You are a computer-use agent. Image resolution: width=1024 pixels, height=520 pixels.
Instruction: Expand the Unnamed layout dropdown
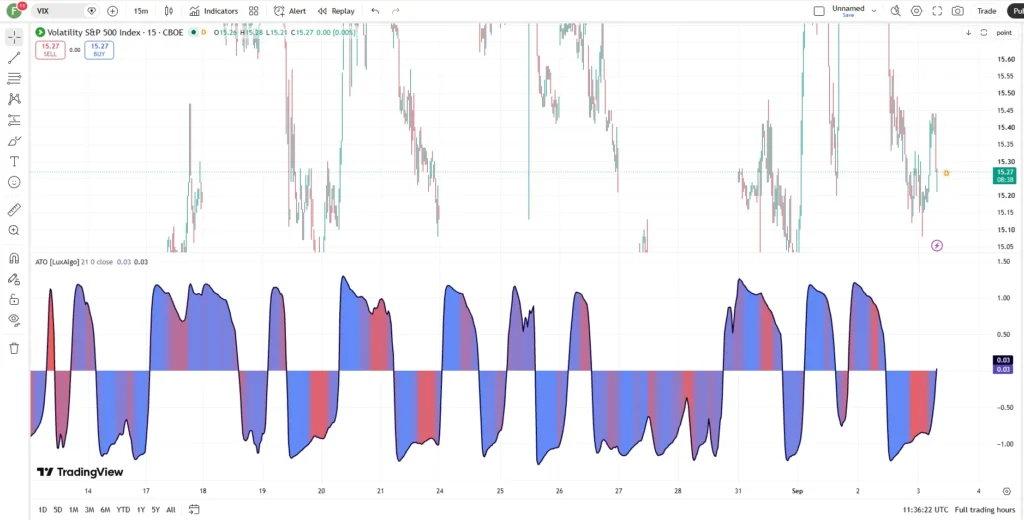(874, 11)
